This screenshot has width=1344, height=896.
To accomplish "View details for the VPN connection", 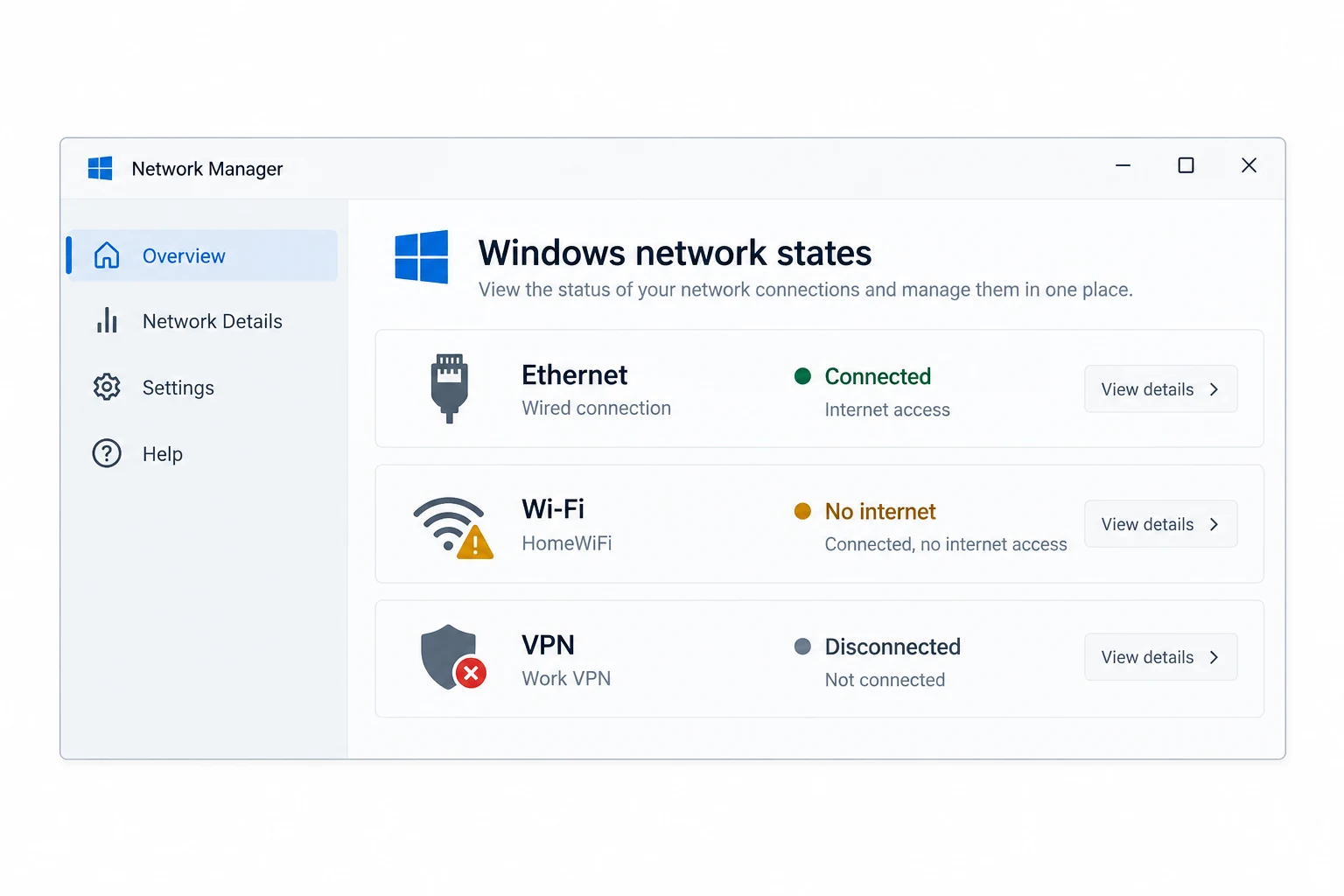I will [x=1161, y=657].
